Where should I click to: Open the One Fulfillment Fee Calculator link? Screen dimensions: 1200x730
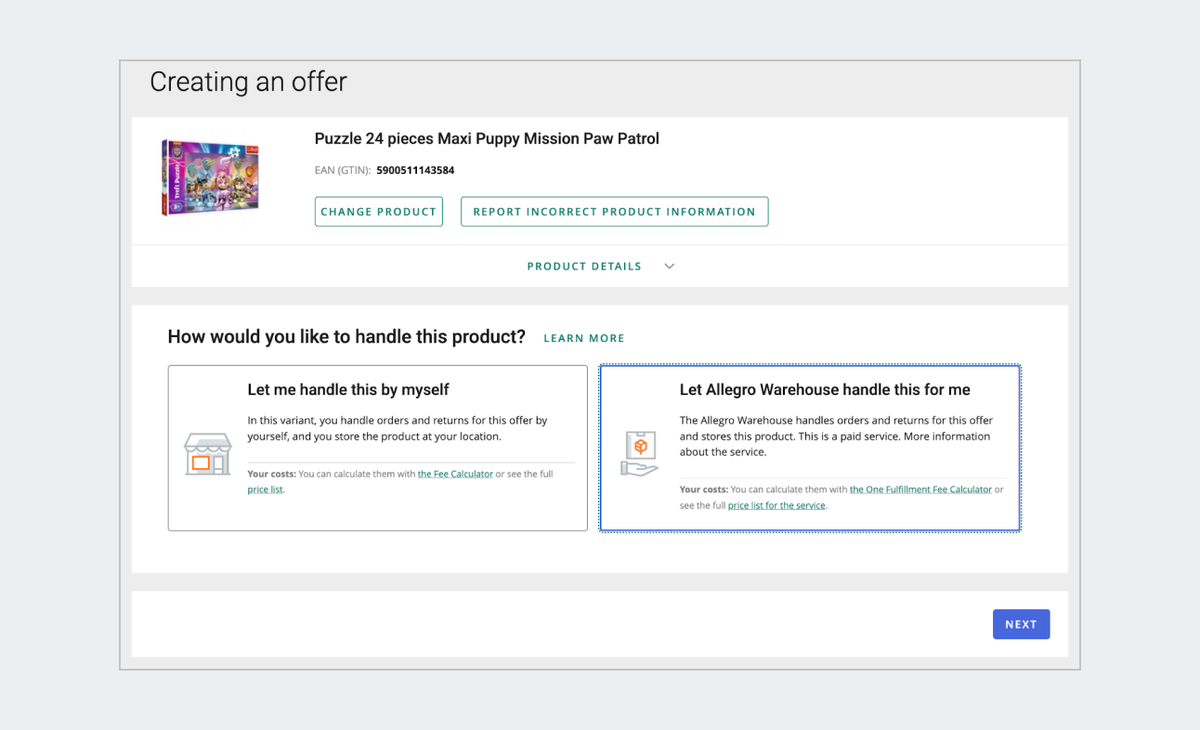(920, 490)
